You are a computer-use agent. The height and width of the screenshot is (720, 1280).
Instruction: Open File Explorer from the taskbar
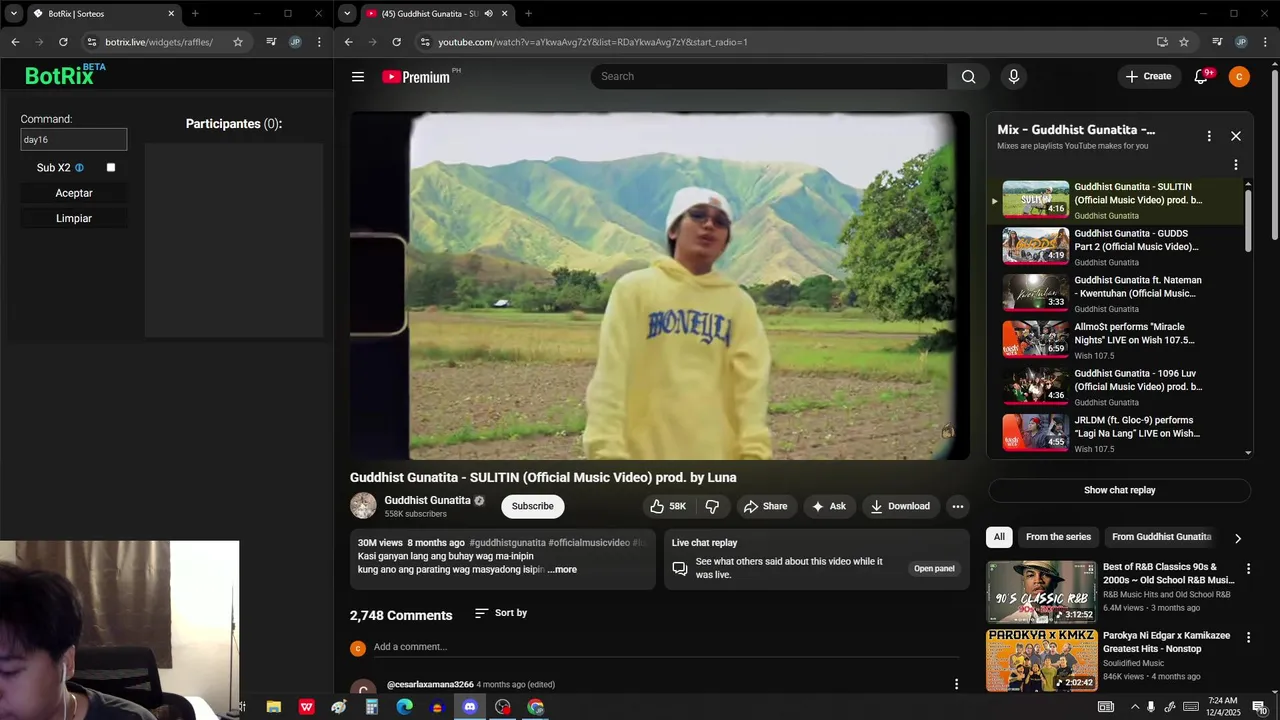click(273, 707)
